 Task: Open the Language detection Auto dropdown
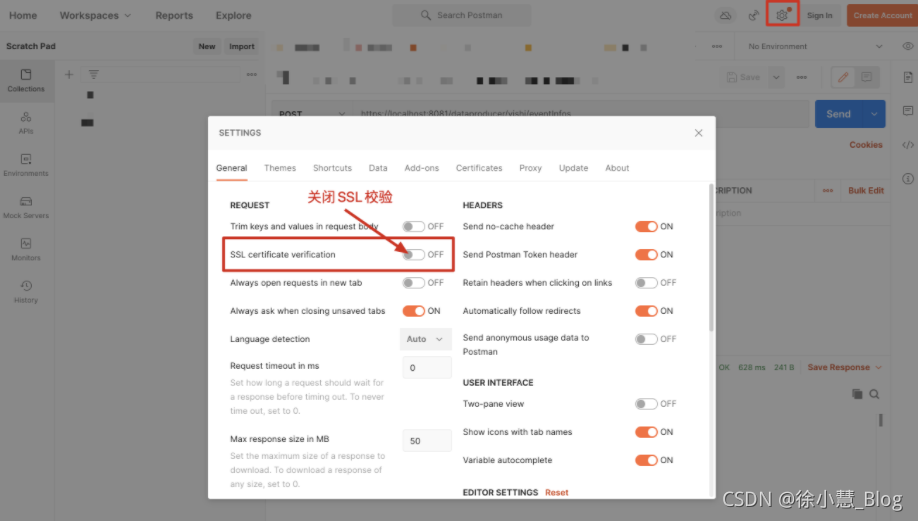click(426, 339)
